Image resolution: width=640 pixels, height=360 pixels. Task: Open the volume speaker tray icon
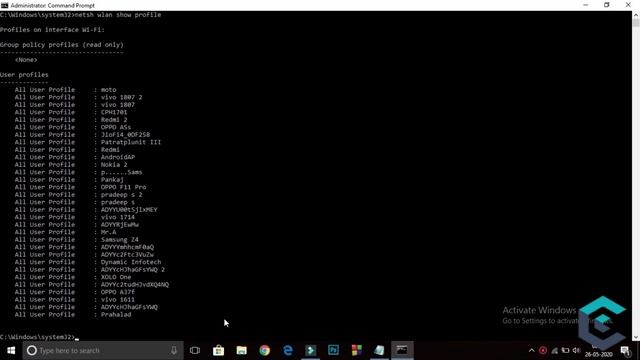click(576, 350)
